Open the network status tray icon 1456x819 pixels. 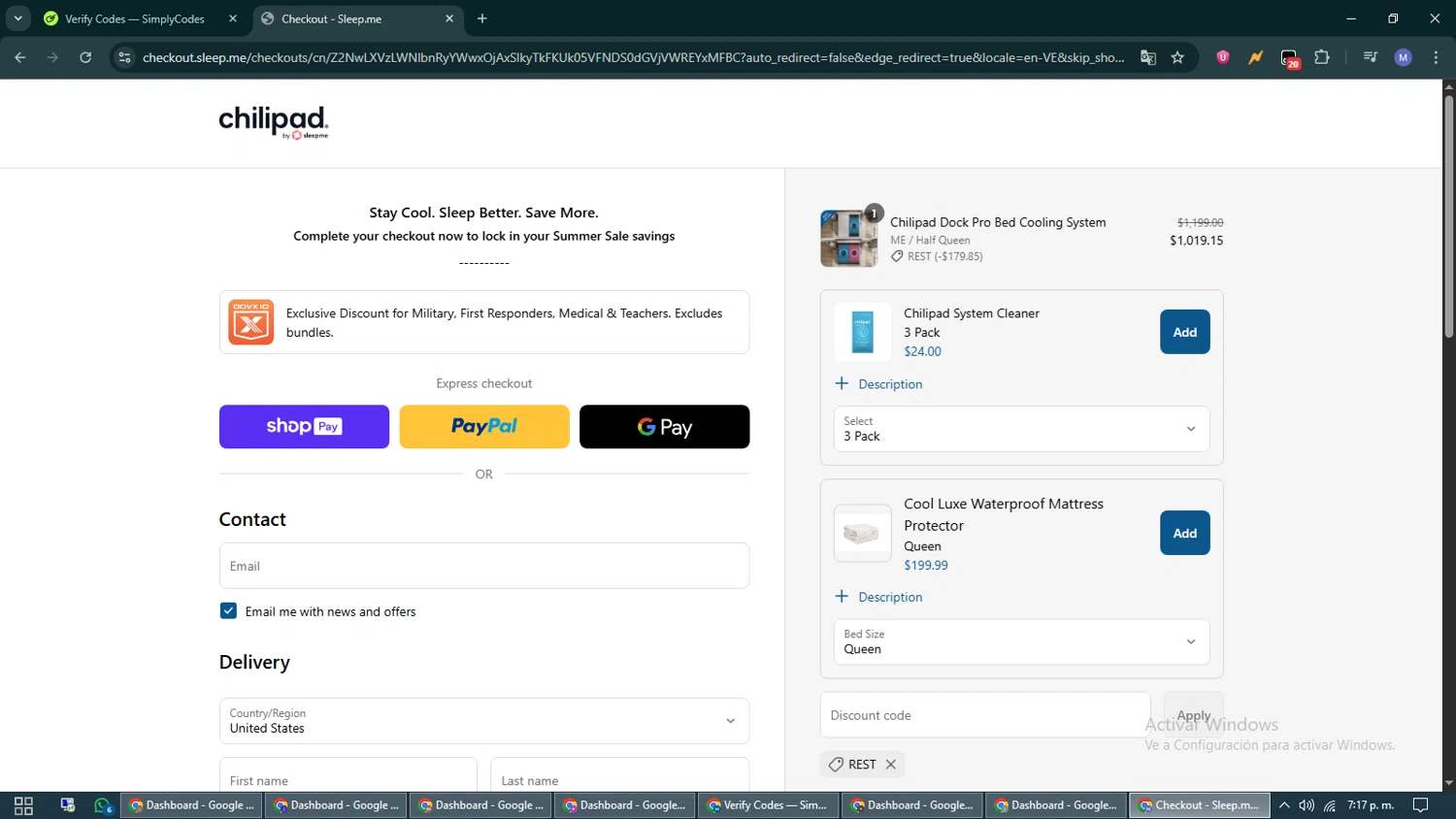pyautogui.click(x=1330, y=805)
